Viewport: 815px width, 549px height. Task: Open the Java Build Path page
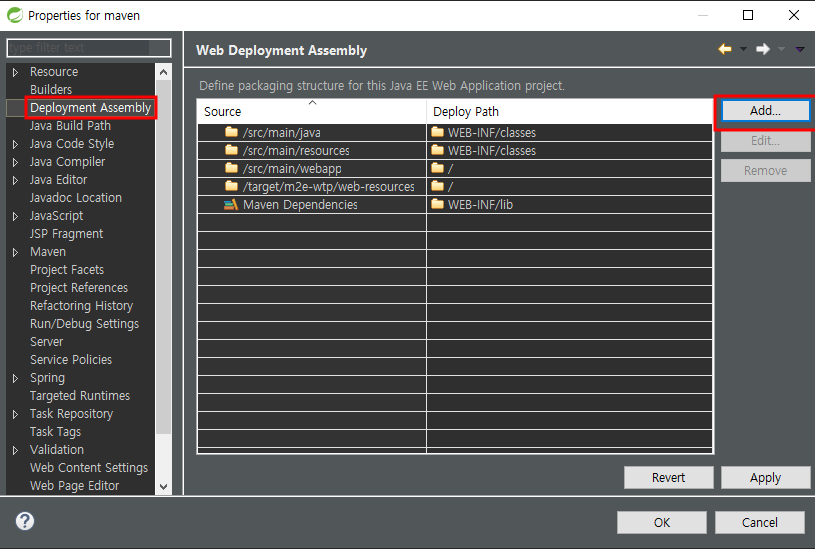point(70,126)
